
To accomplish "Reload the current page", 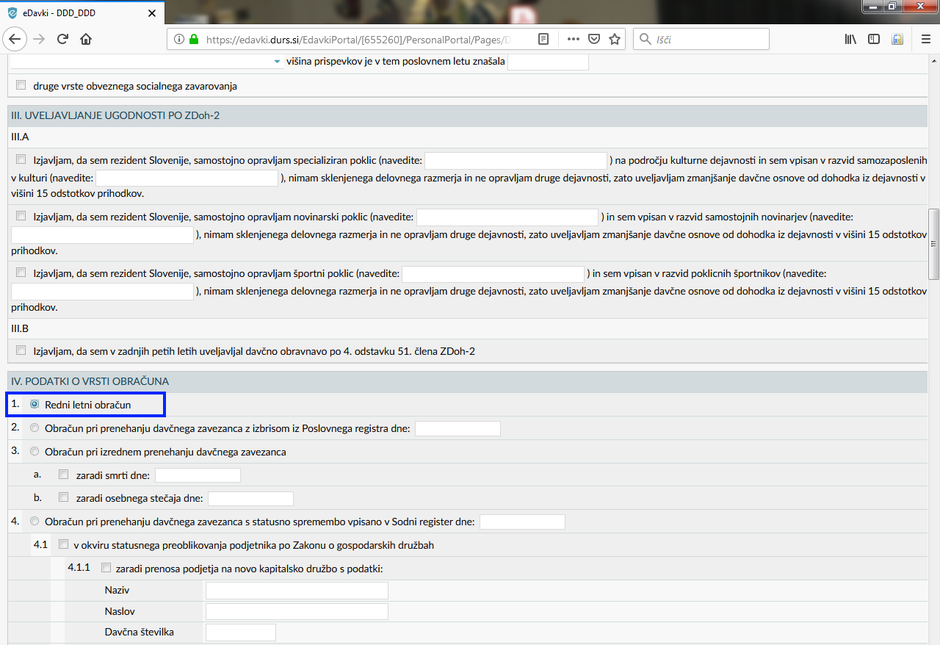I will tap(62, 39).
